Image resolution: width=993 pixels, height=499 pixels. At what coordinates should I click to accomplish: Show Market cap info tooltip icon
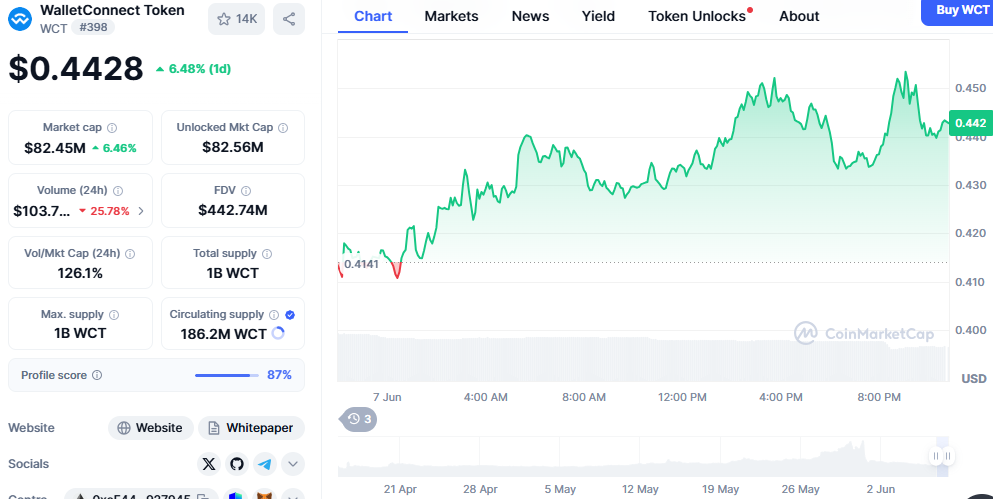point(112,128)
